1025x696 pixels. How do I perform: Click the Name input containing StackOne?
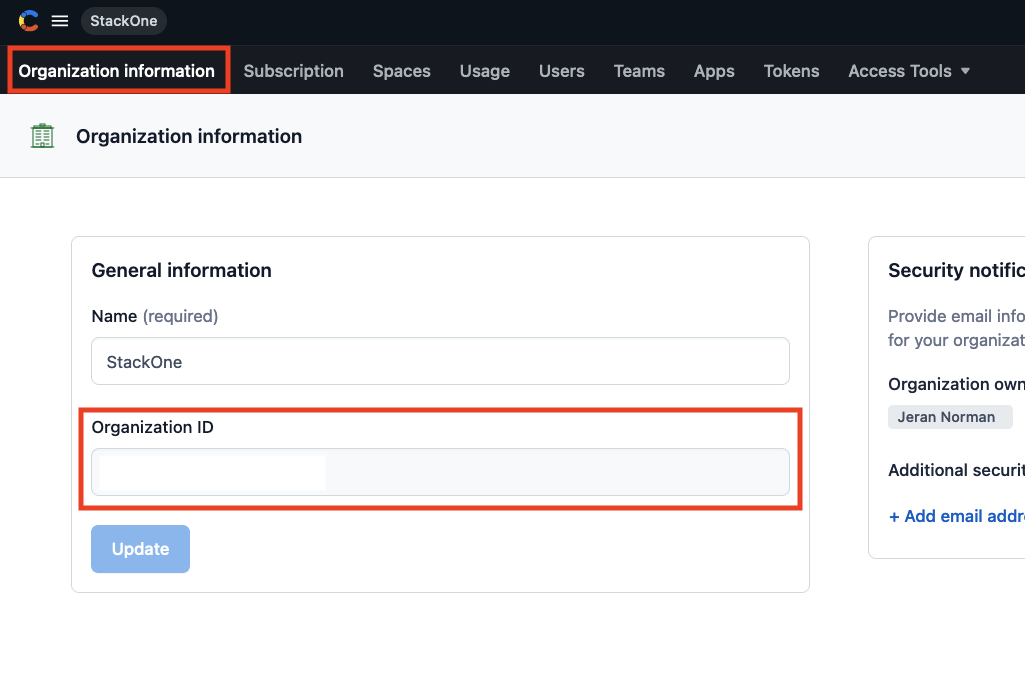tap(440, 361)
